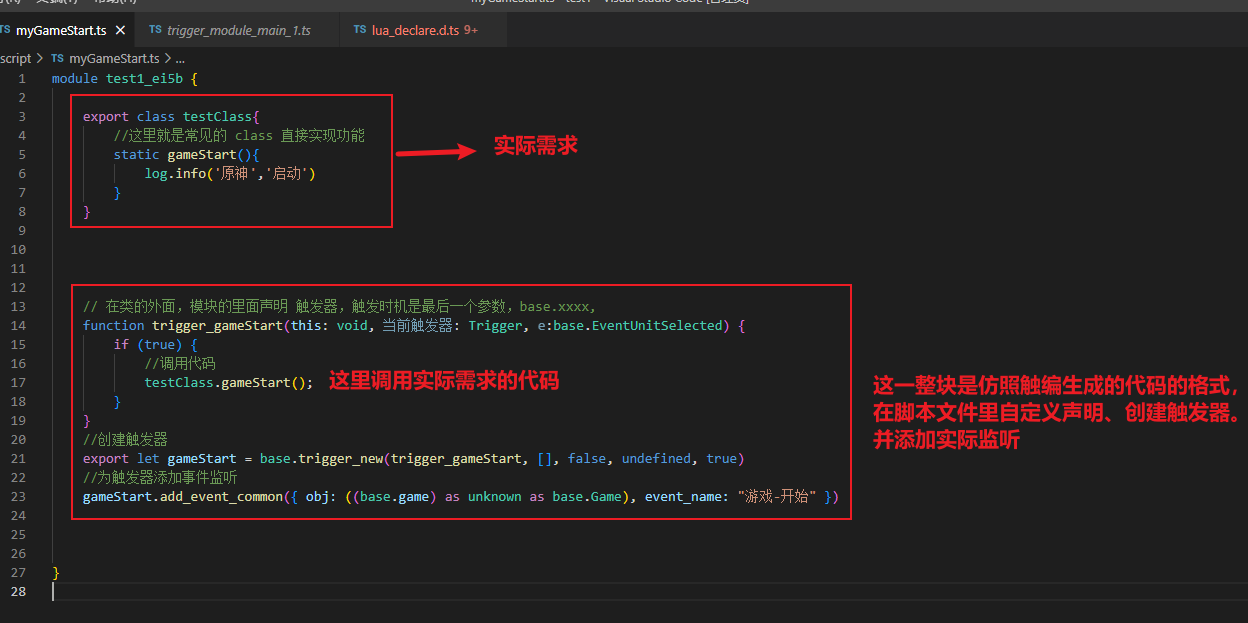
Task: Click the testClass name on line 3
Action: [218, 116]
